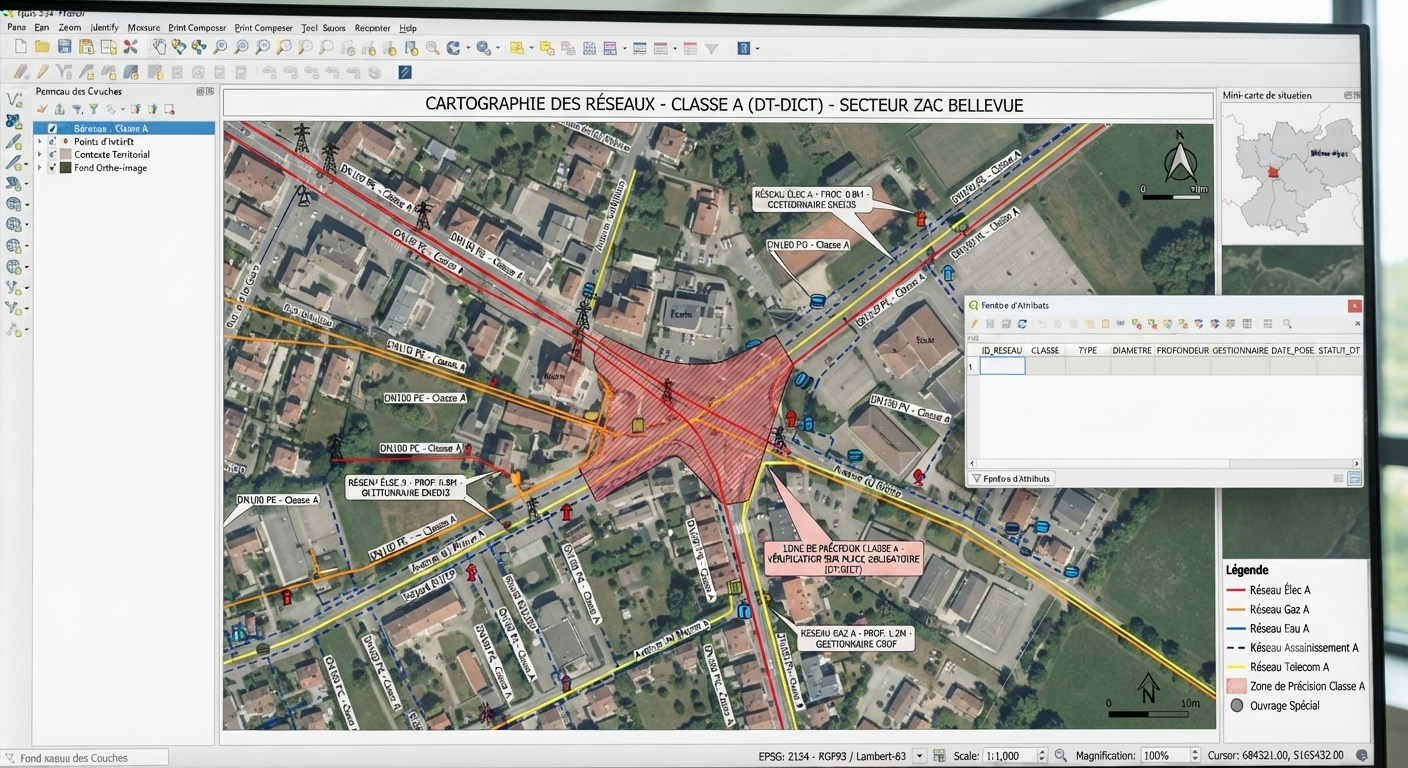Reload the attribute table with the blue refresh icon
This screenshot has width=1408, height=768.
tap(1022, 324)
